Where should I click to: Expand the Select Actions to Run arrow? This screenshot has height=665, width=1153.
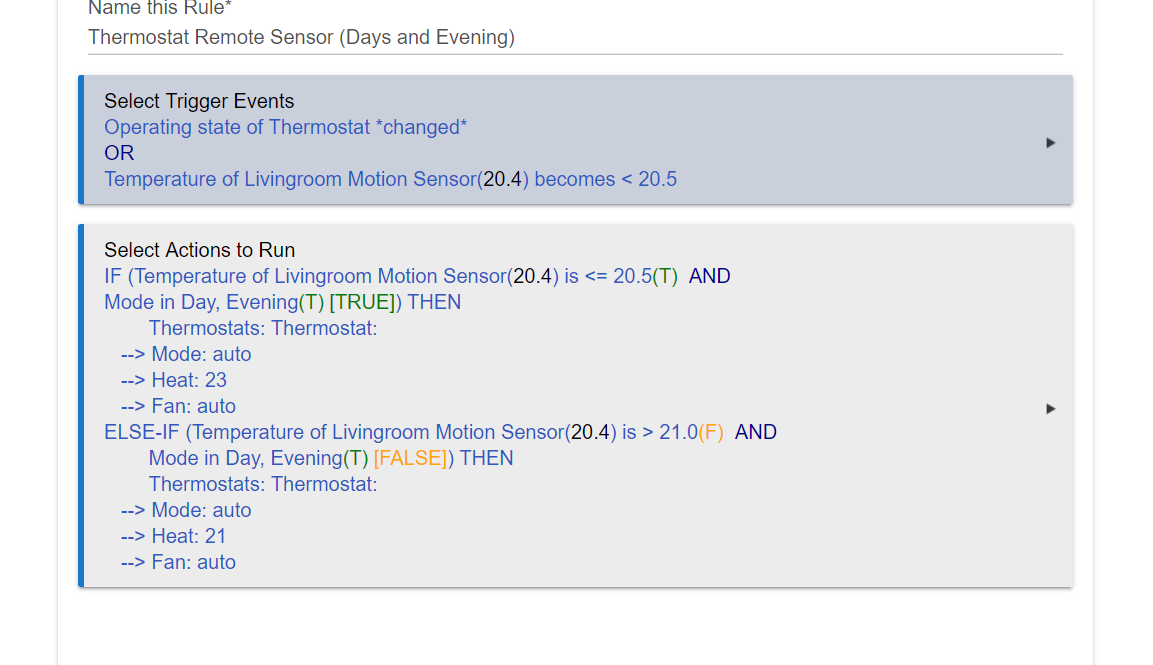[x=1050, y=408]
